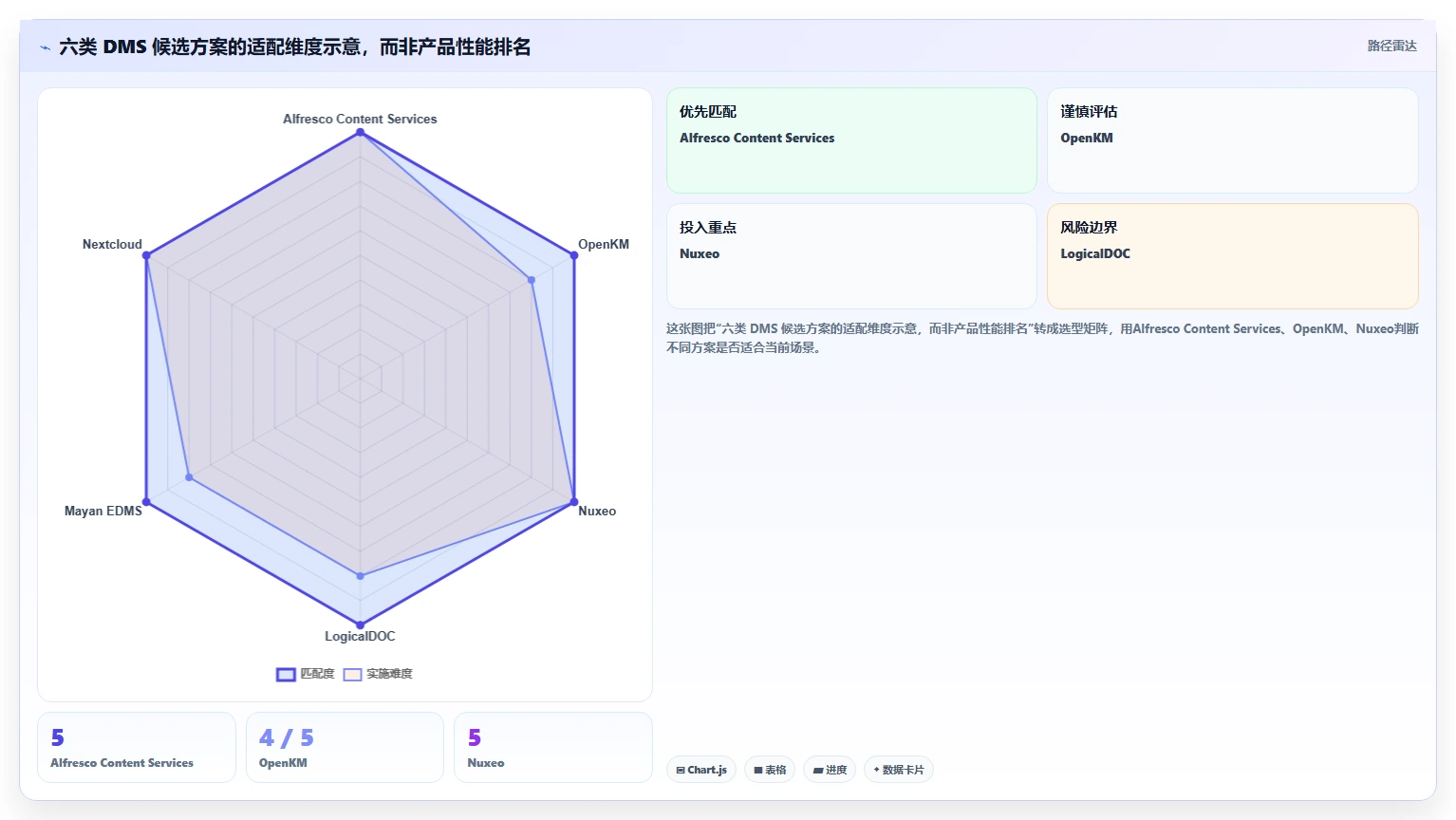Click the Nextcloud radar axis label

[x=112, y=244]
